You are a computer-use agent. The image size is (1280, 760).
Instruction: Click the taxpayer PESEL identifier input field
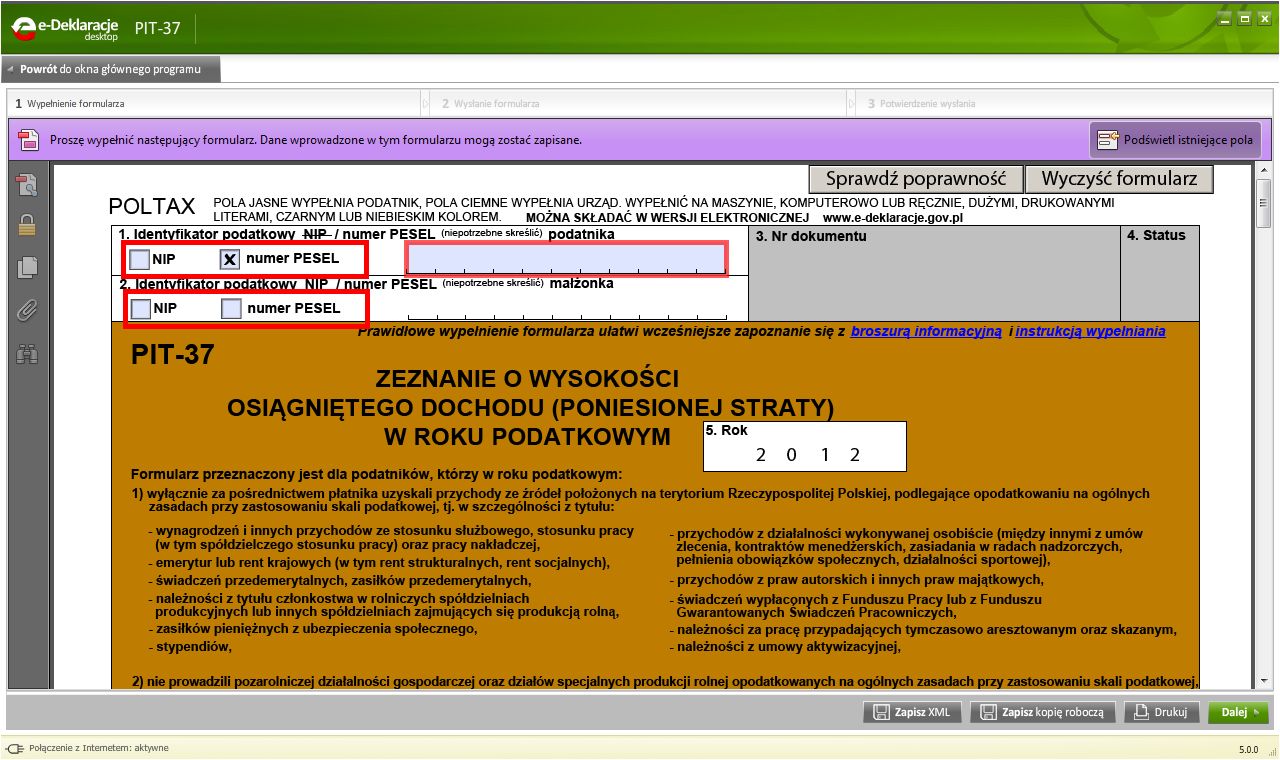[566, 259]
